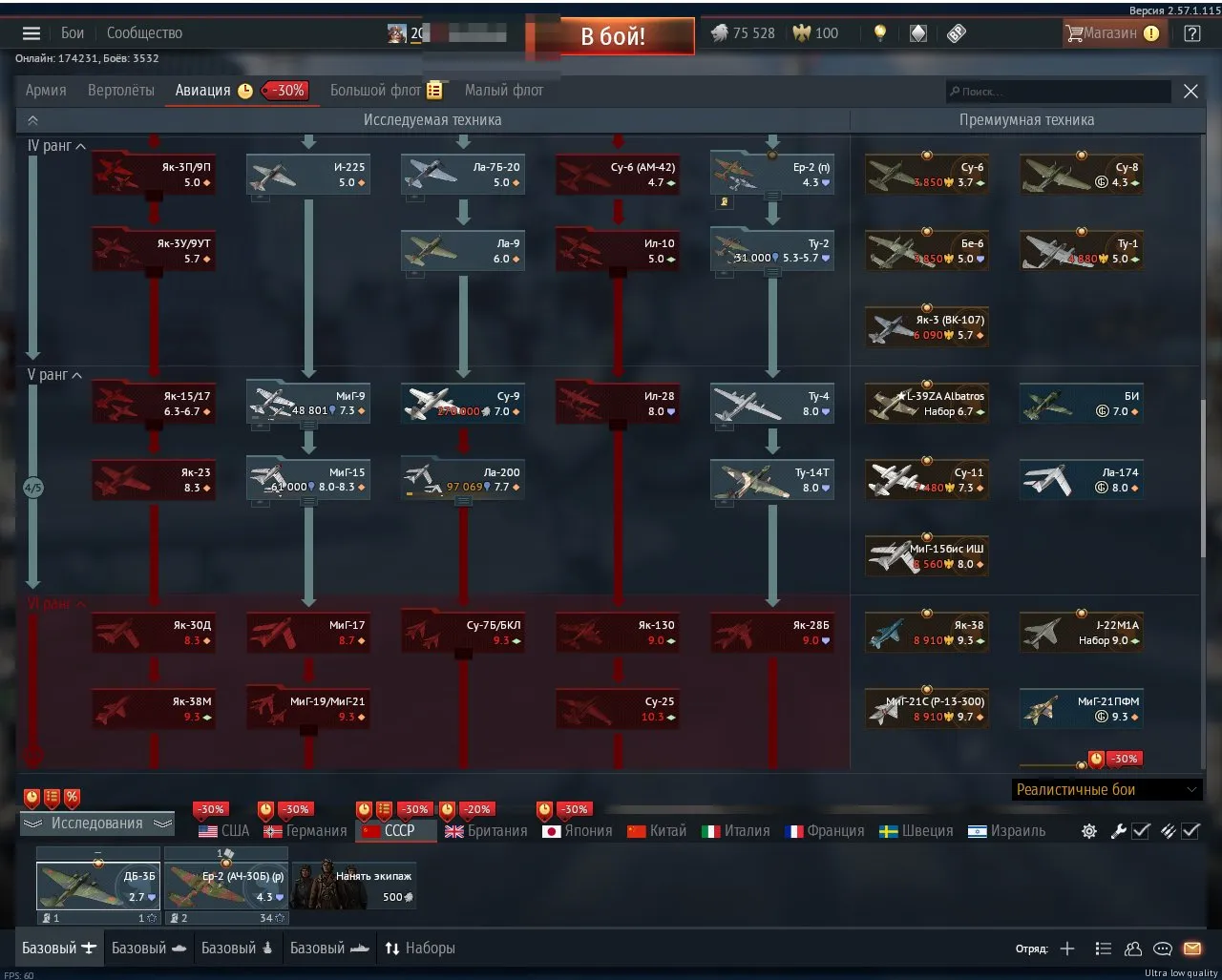The image size is (1222, 980).
Task: Open the contacts friends icon
Action: click(x=1133, y=949)
